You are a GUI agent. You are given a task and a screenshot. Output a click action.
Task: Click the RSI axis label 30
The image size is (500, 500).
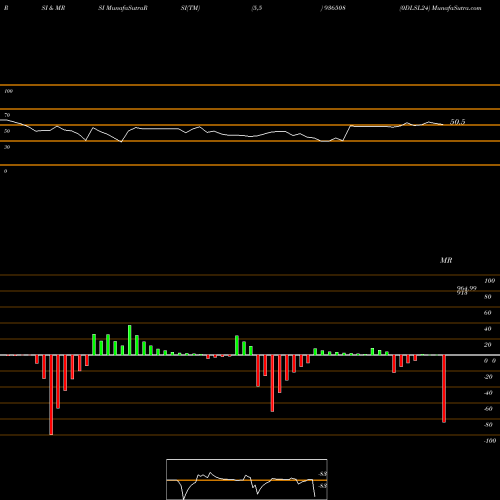click(x=7, y=147)
